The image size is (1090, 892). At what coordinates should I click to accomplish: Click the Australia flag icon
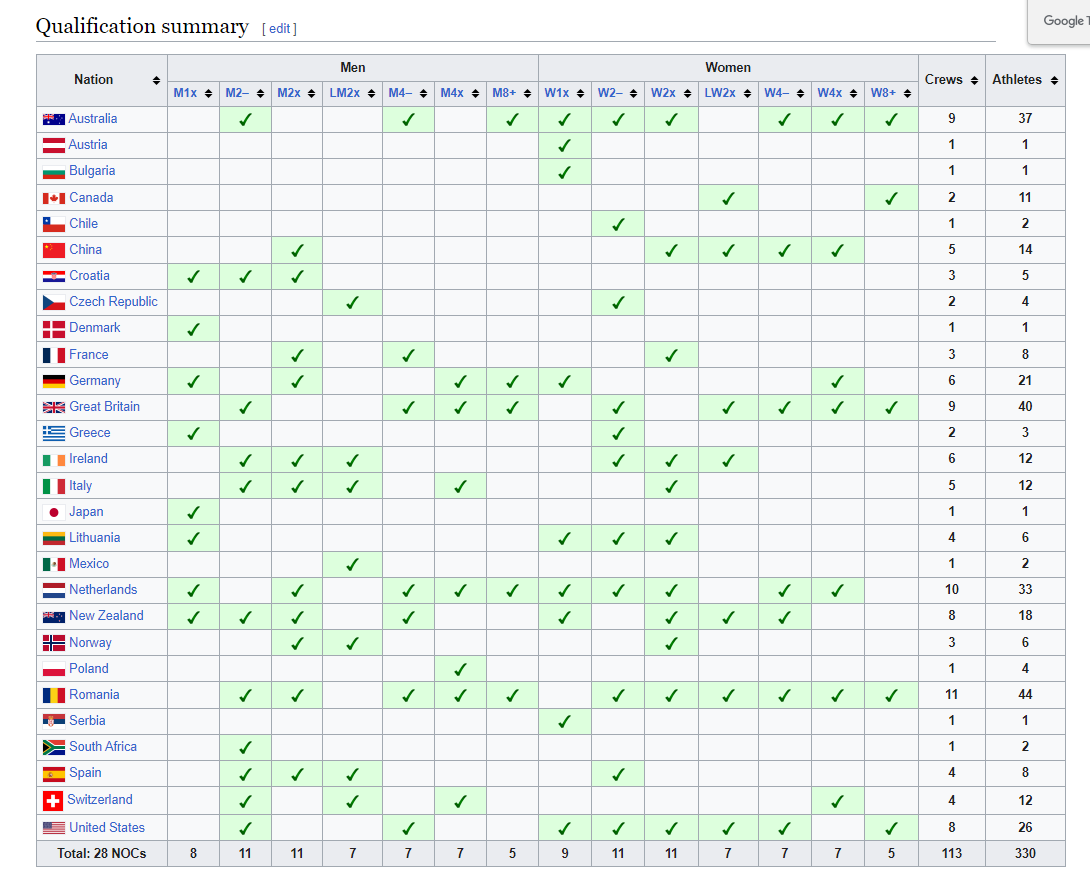pyautogui.click(x=54, y=119)
